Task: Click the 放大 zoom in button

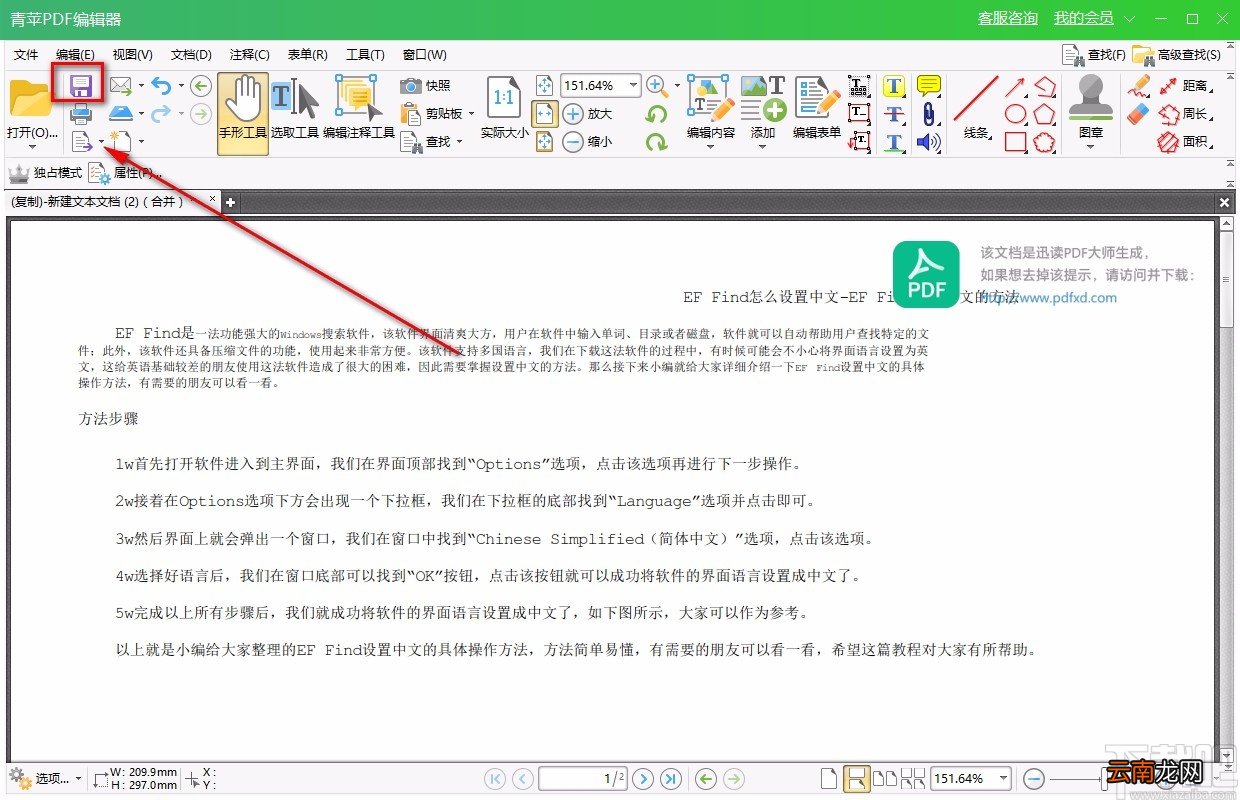Action: coord(587,114)
